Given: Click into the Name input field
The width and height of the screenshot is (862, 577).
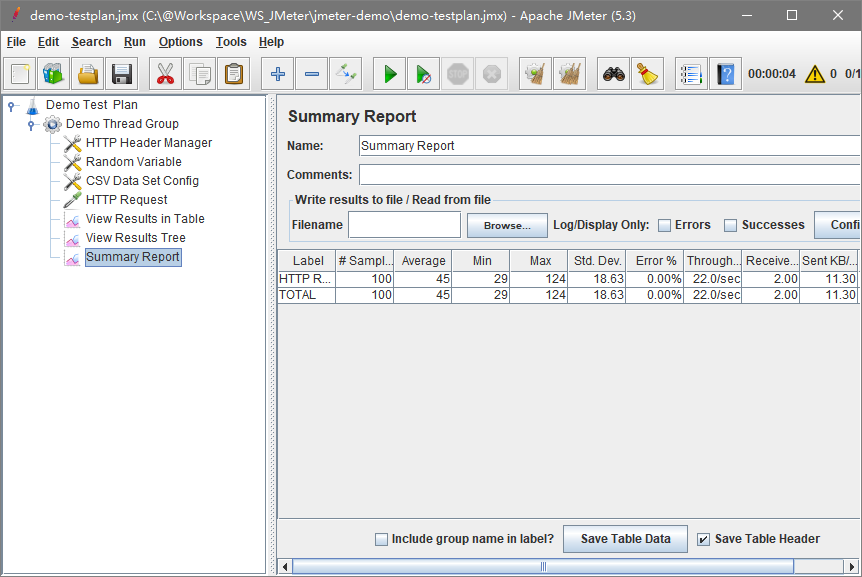Looking at the screenshot, I should click(610, 146).
